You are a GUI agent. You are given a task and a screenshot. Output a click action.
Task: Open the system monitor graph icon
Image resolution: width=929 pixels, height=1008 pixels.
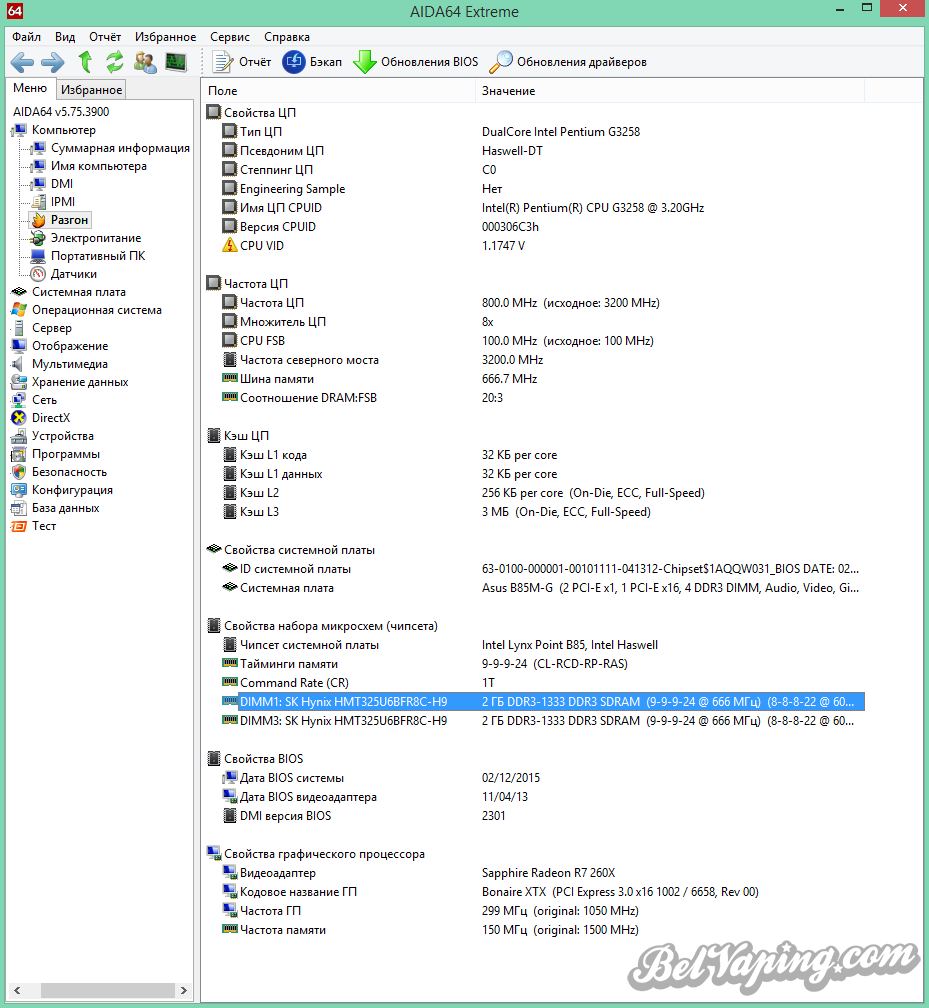(x=176, y=62)
